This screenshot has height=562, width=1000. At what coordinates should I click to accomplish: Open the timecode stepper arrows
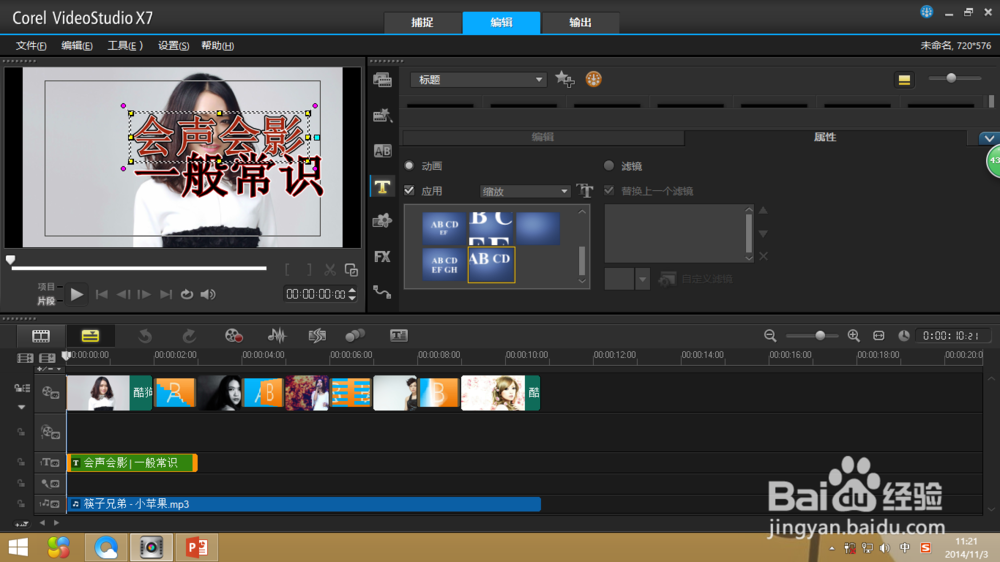pyautogui.click(x=352, y=294)
